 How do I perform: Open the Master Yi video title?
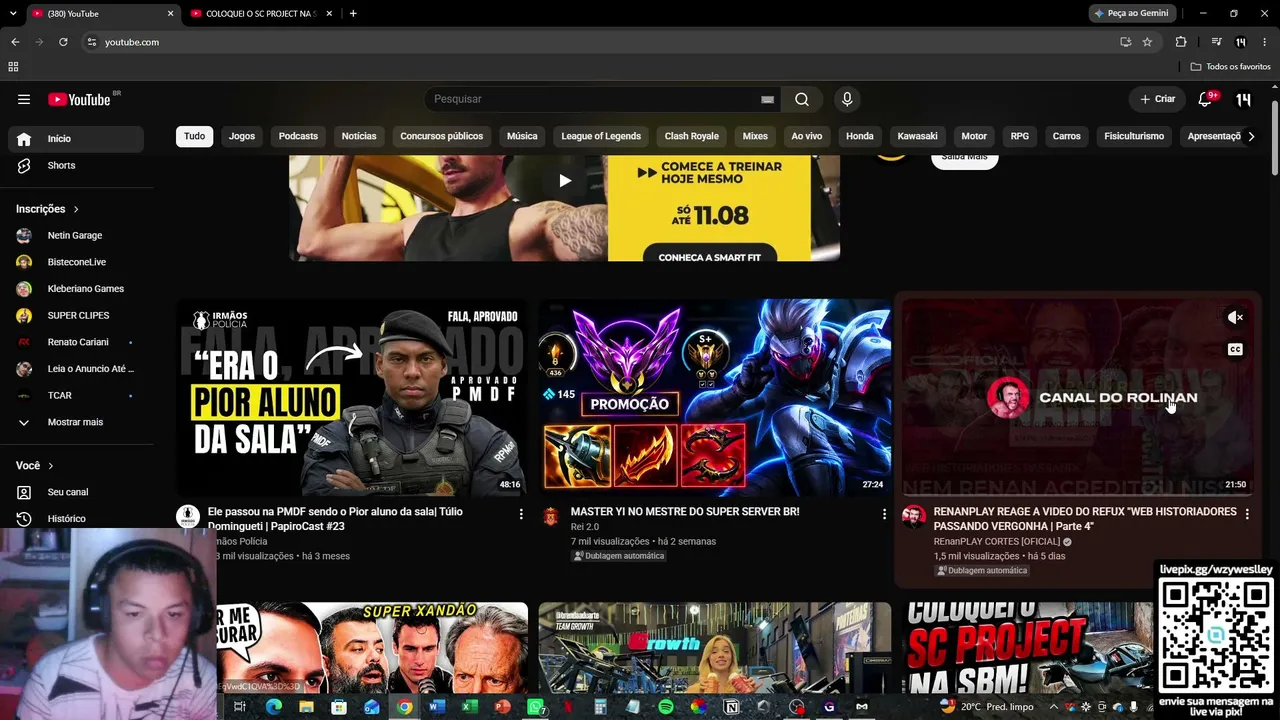(685, 512)
